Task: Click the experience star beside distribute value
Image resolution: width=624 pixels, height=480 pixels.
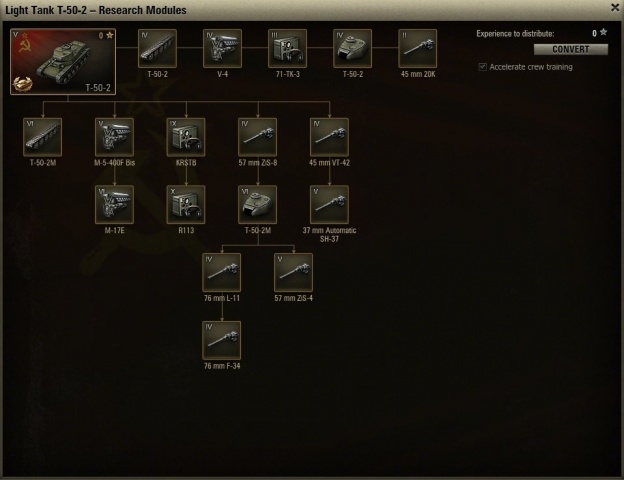Action: [603, 33]
